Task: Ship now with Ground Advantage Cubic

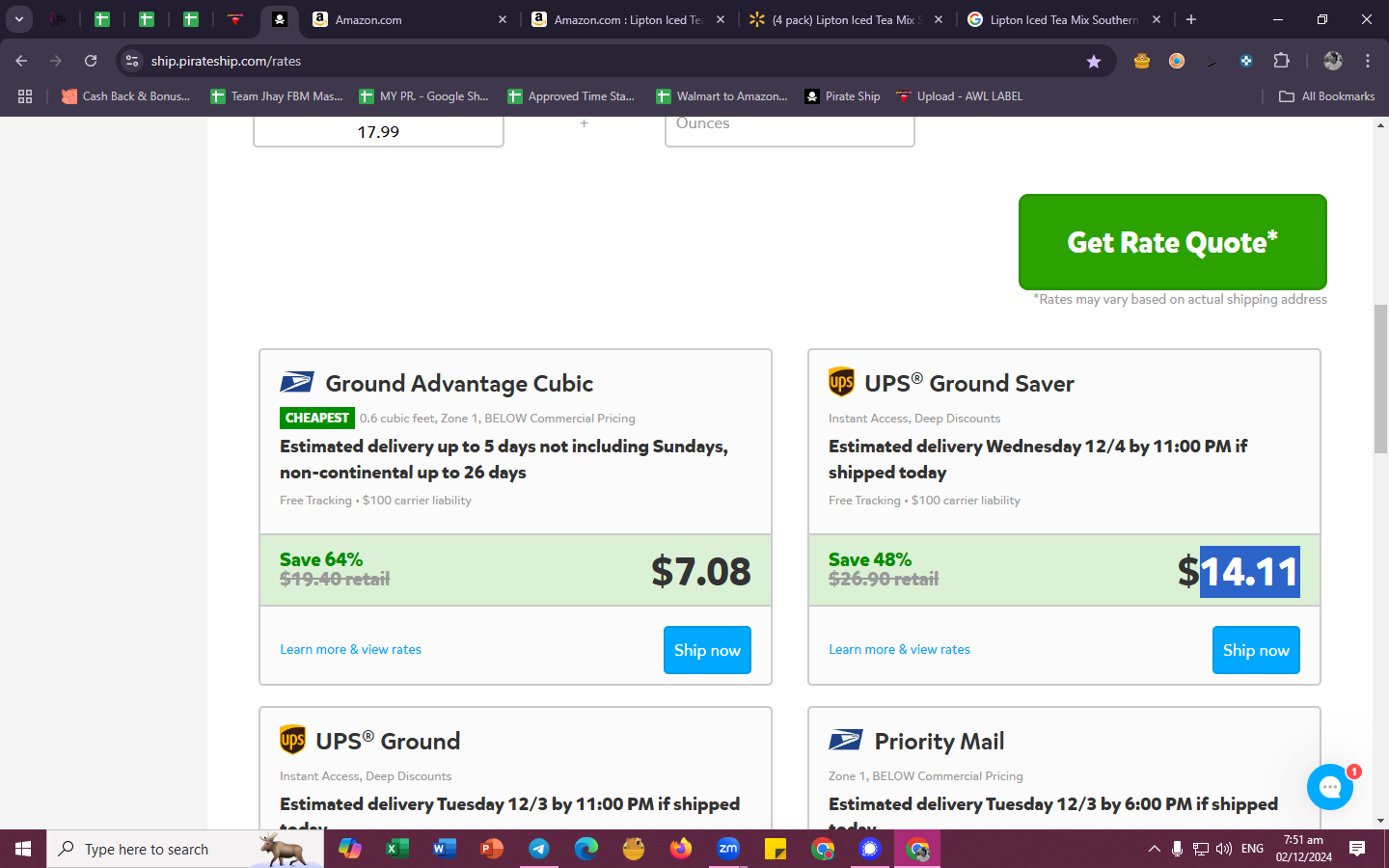Action: click(x=707, y=650)
